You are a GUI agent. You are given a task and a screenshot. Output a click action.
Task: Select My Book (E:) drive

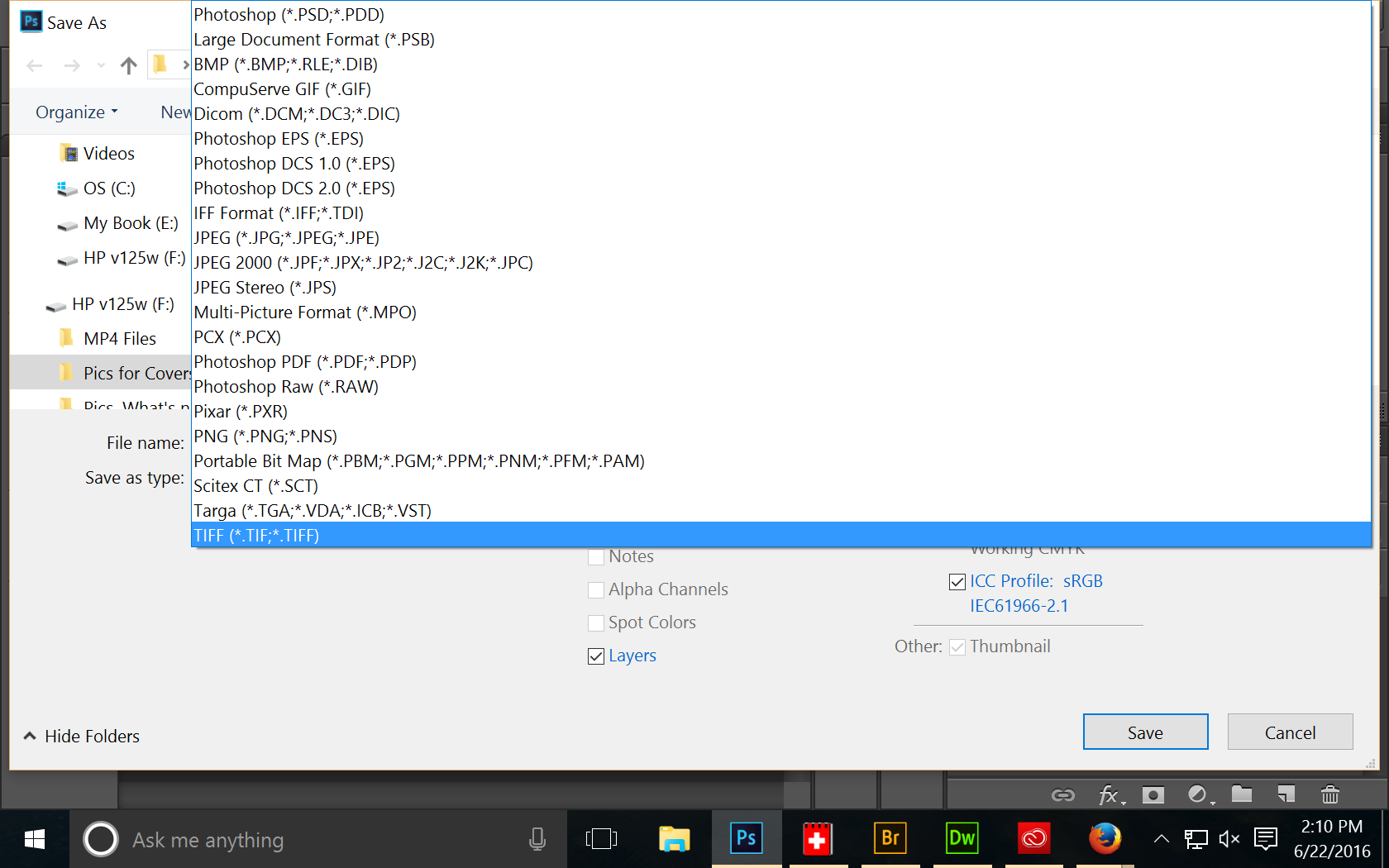pyautogui.click(x=117, y=223)
